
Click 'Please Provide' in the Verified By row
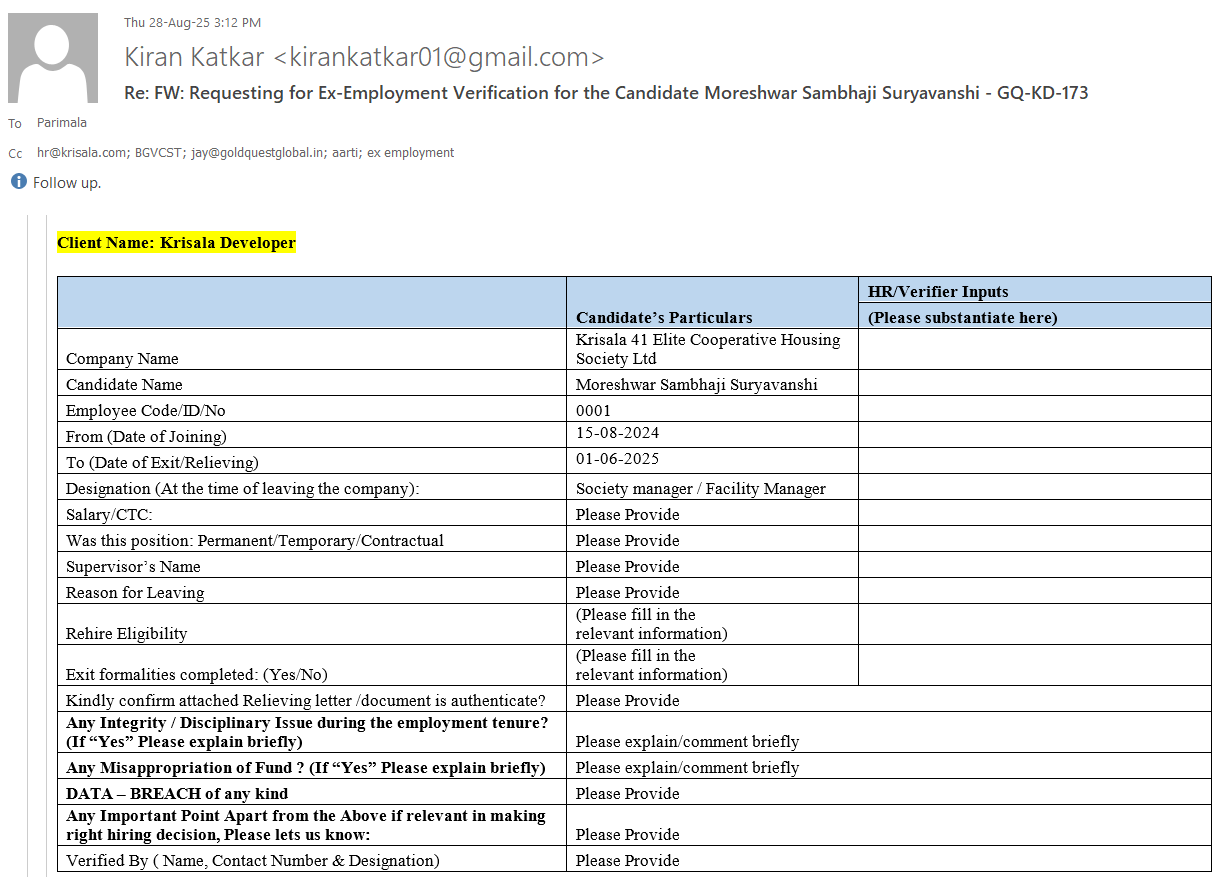coord(627,860)
